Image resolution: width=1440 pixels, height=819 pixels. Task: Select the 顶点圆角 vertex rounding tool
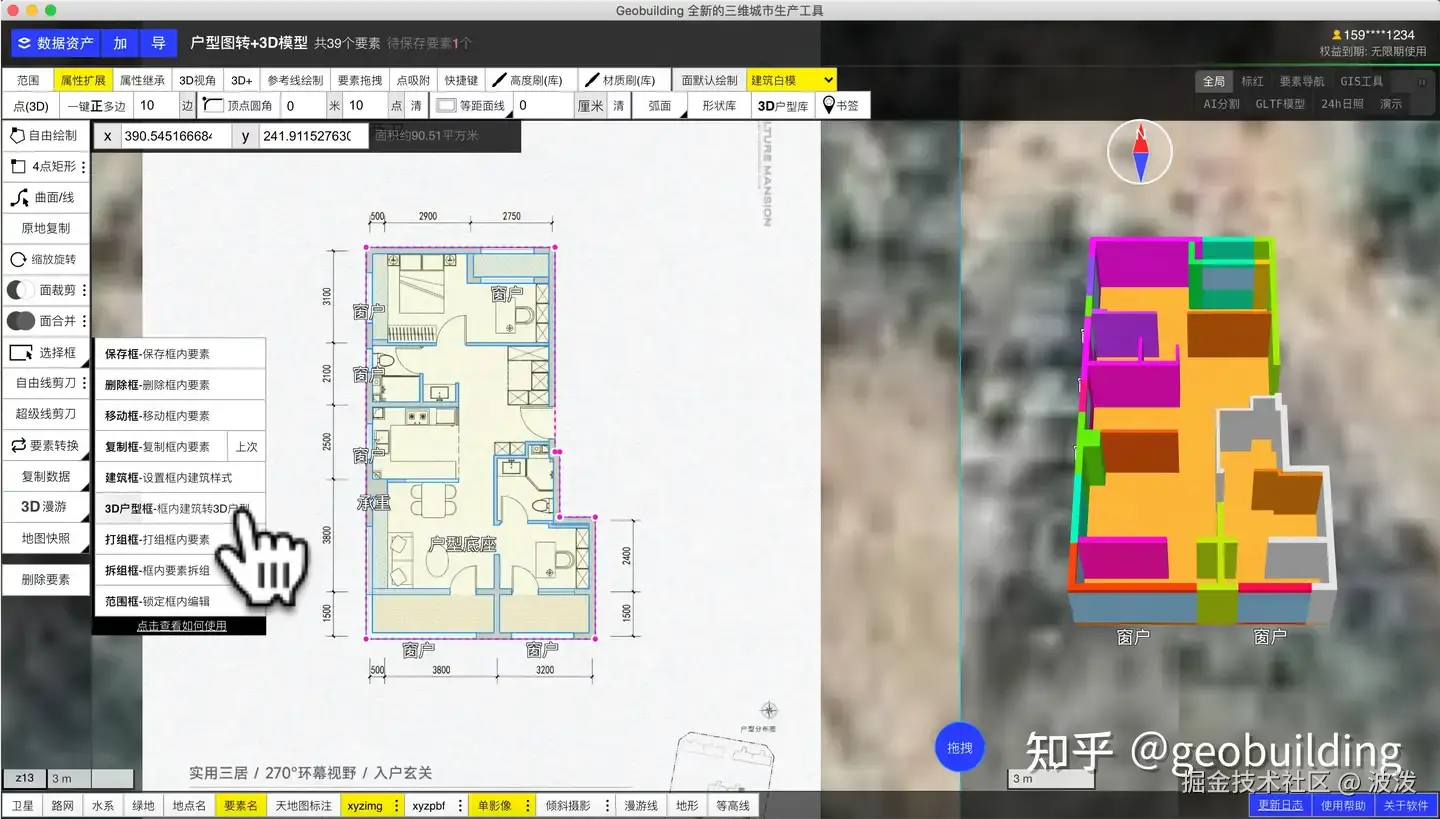click(238, 105)
